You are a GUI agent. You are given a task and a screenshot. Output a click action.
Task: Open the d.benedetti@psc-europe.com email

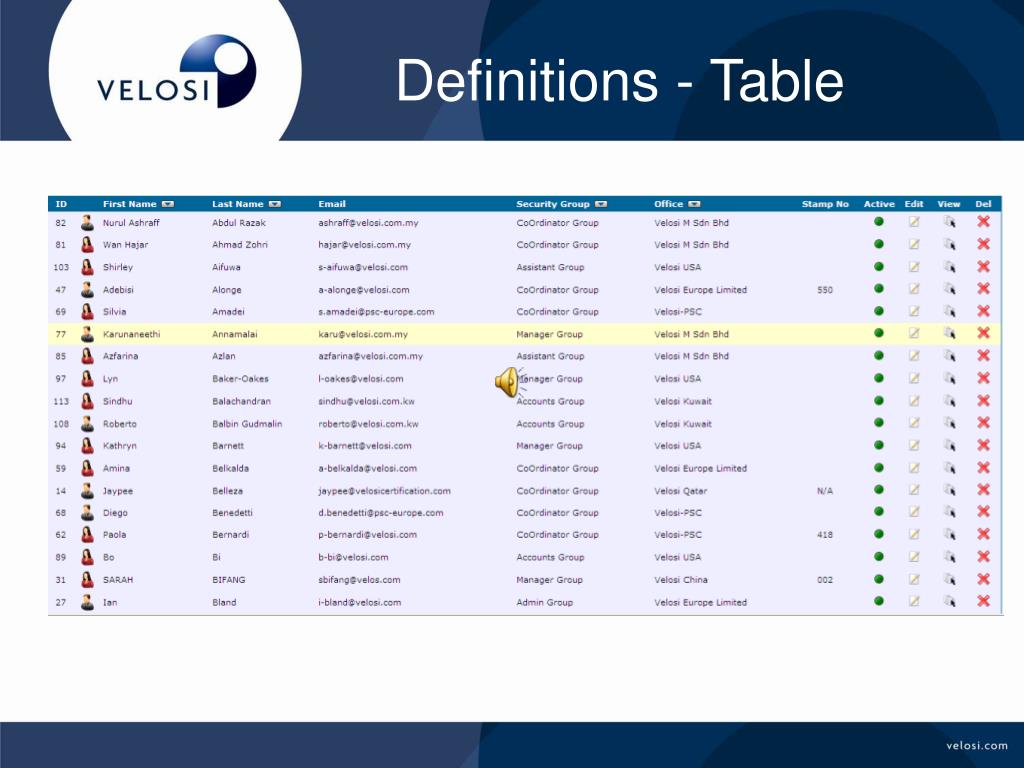point(381,513)
